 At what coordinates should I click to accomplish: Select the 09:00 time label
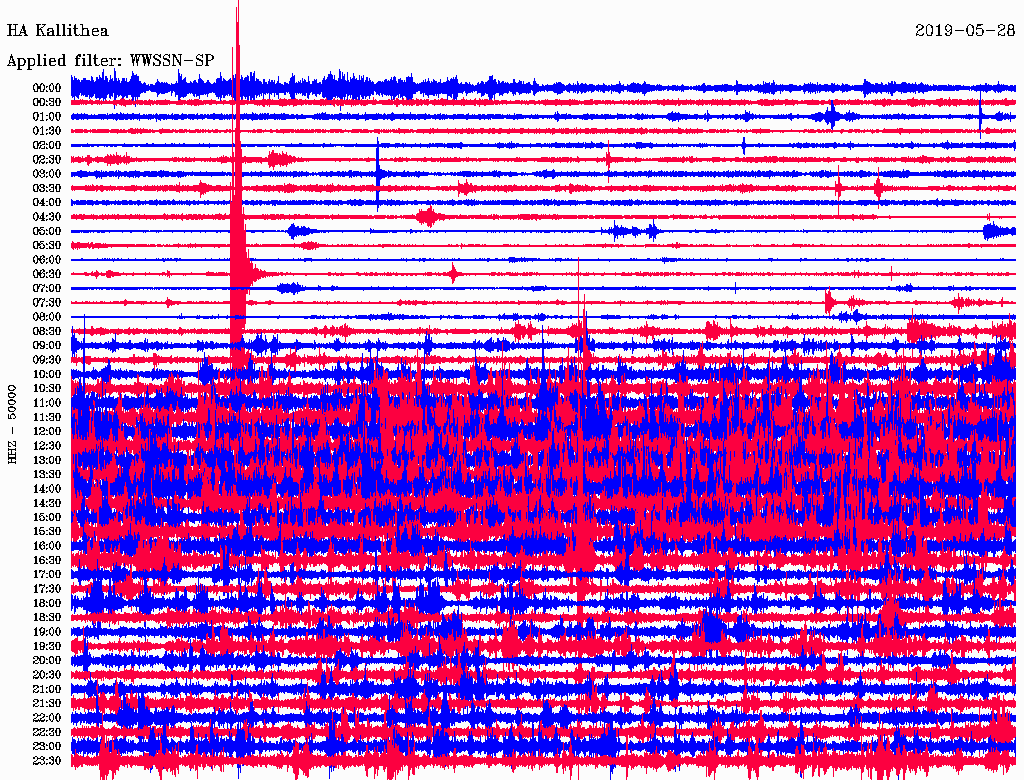click(47, 346)
